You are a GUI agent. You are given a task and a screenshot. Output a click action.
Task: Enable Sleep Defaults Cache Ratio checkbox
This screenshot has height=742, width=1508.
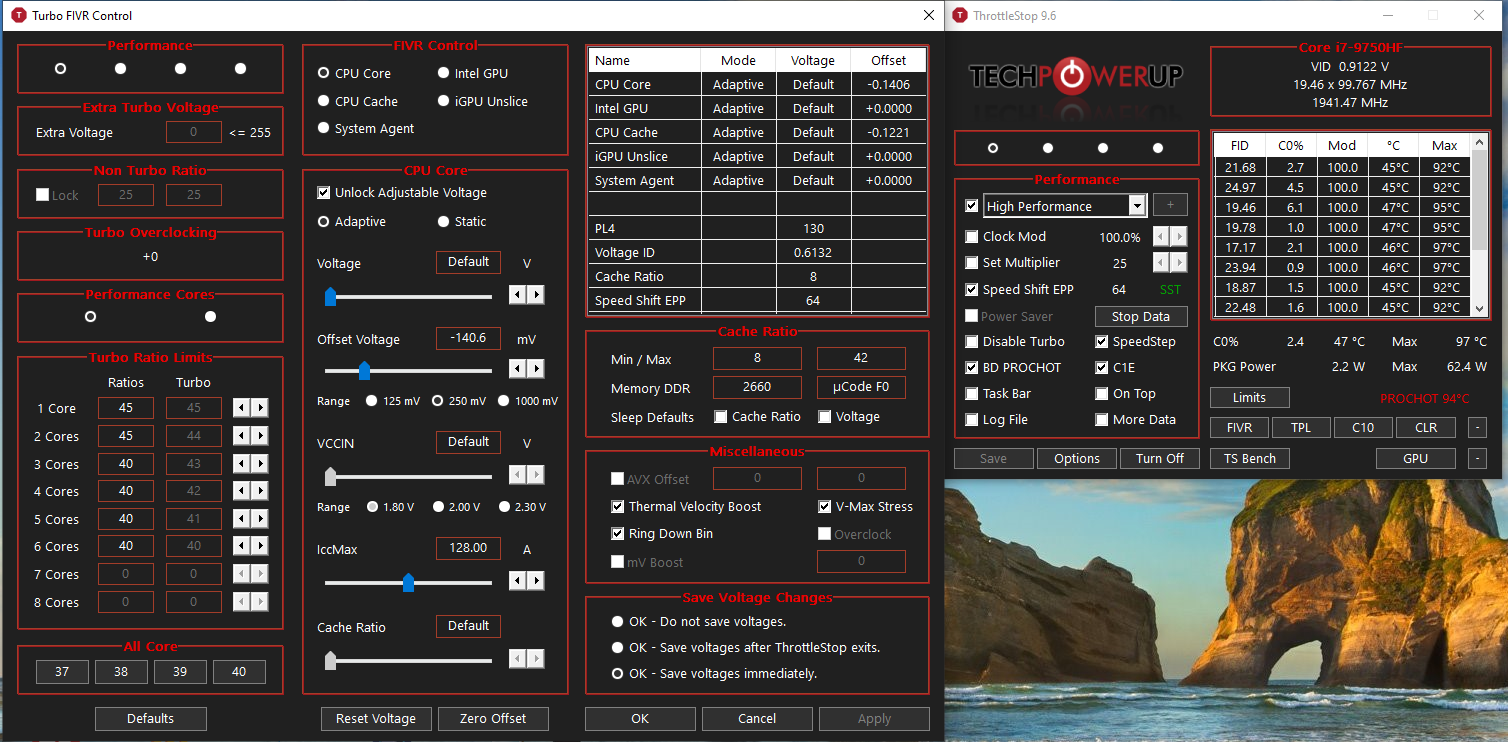721,417
